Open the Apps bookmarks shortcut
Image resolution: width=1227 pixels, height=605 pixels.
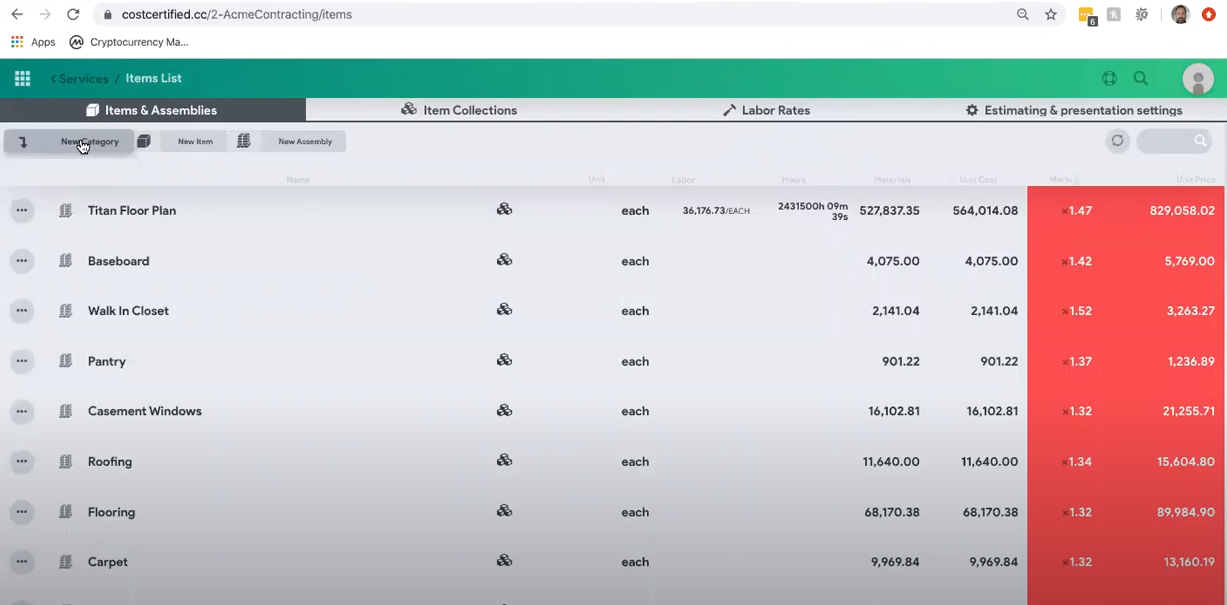pos(33,42)
